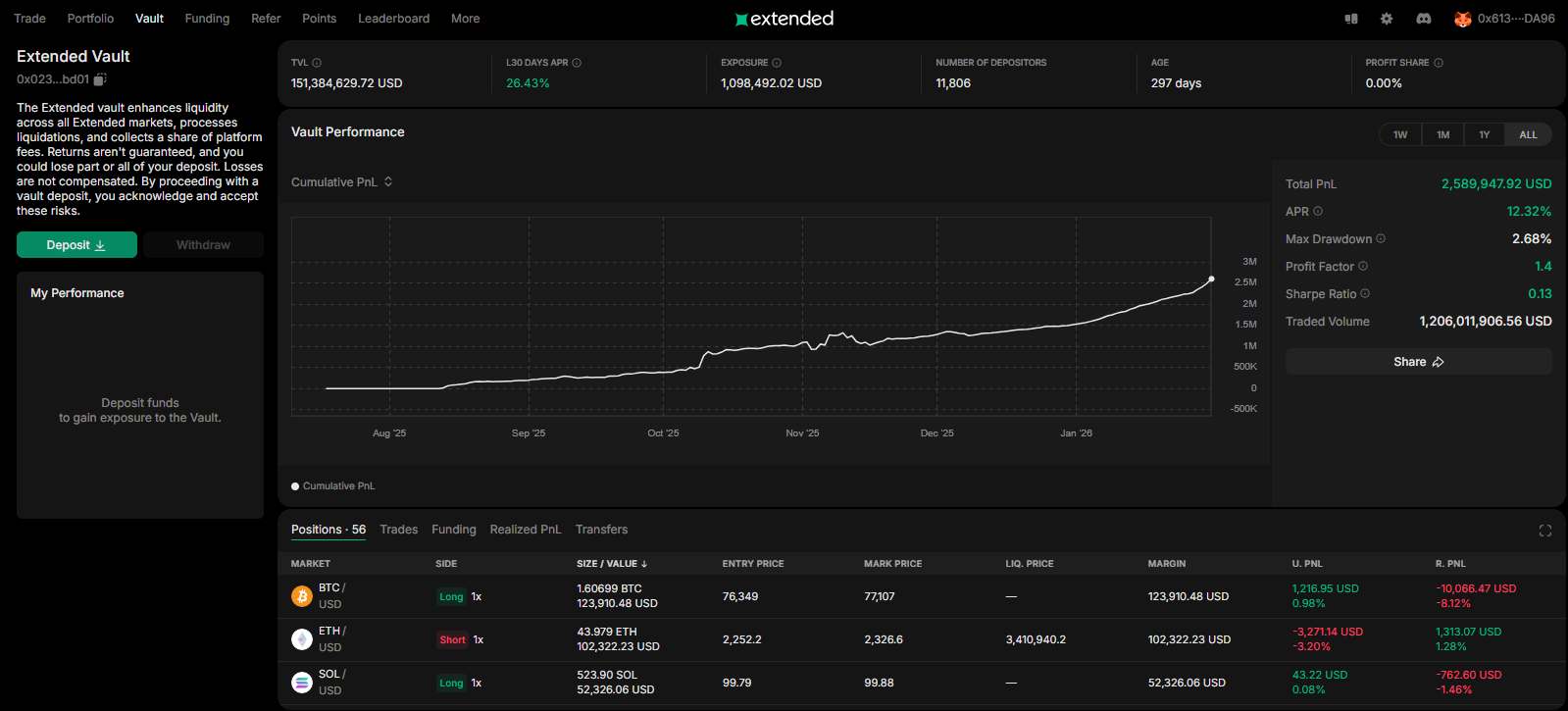Open the Discord link icon
1568x711 pixels.
pyautogui.click(x=1423, y=19)
